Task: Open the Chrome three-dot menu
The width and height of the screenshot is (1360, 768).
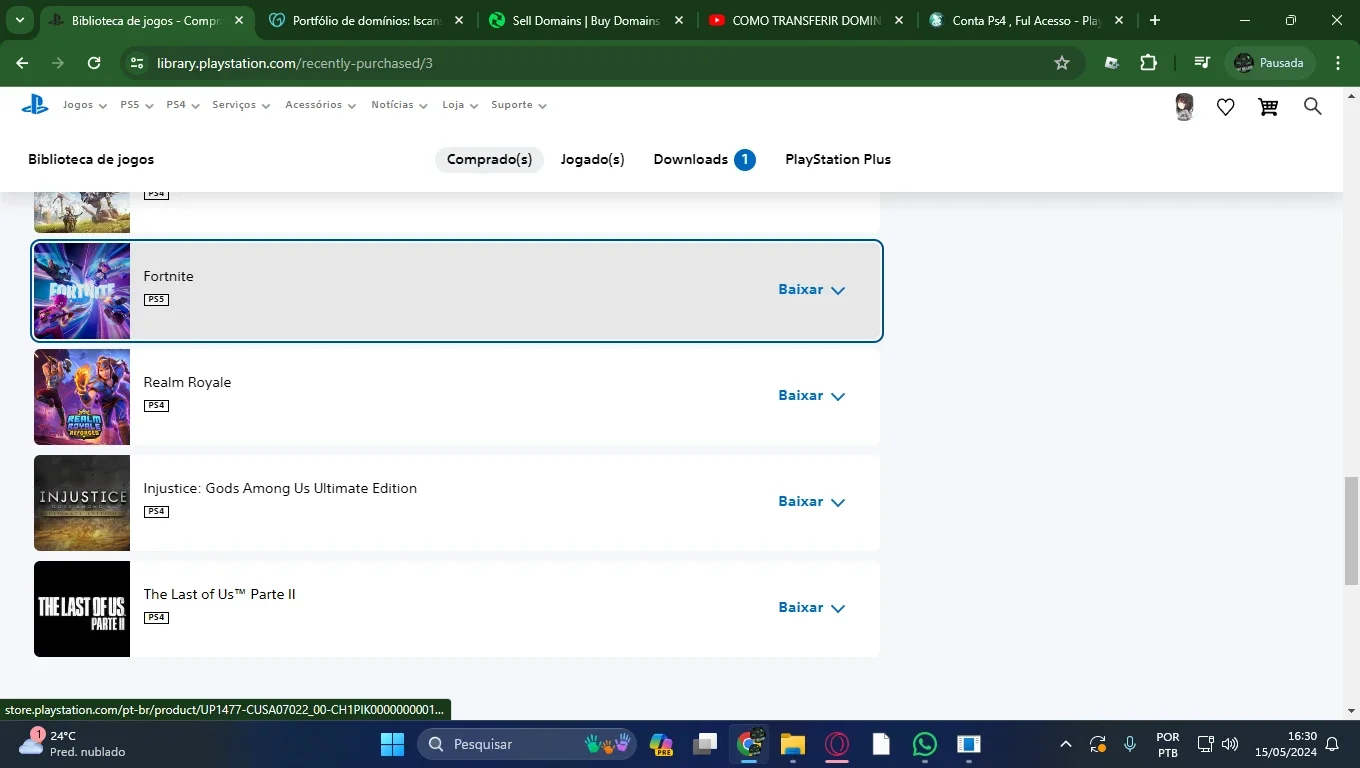Action: (x=1338, y=63)
